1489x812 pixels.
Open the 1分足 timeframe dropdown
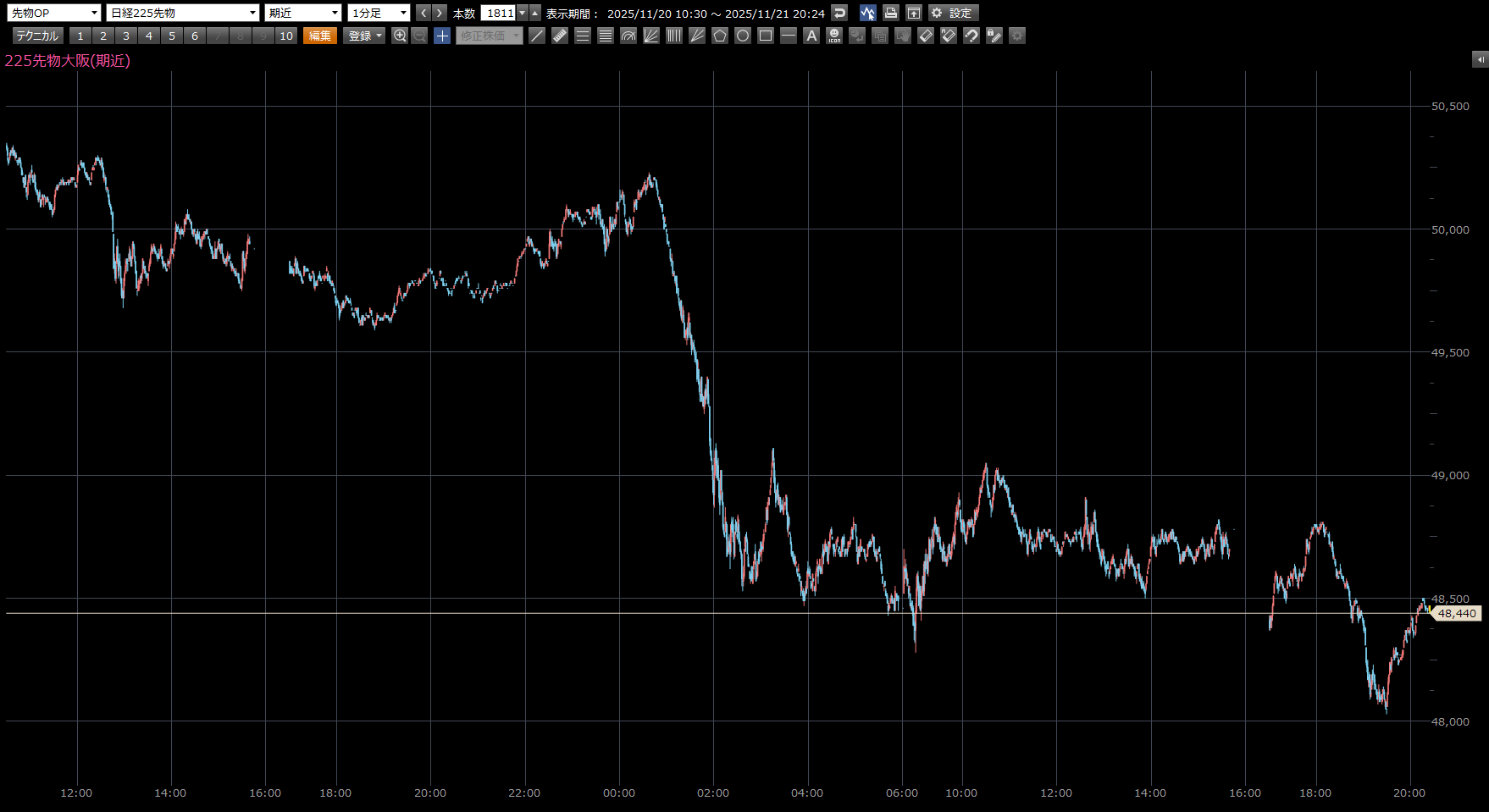pos(379,13)
